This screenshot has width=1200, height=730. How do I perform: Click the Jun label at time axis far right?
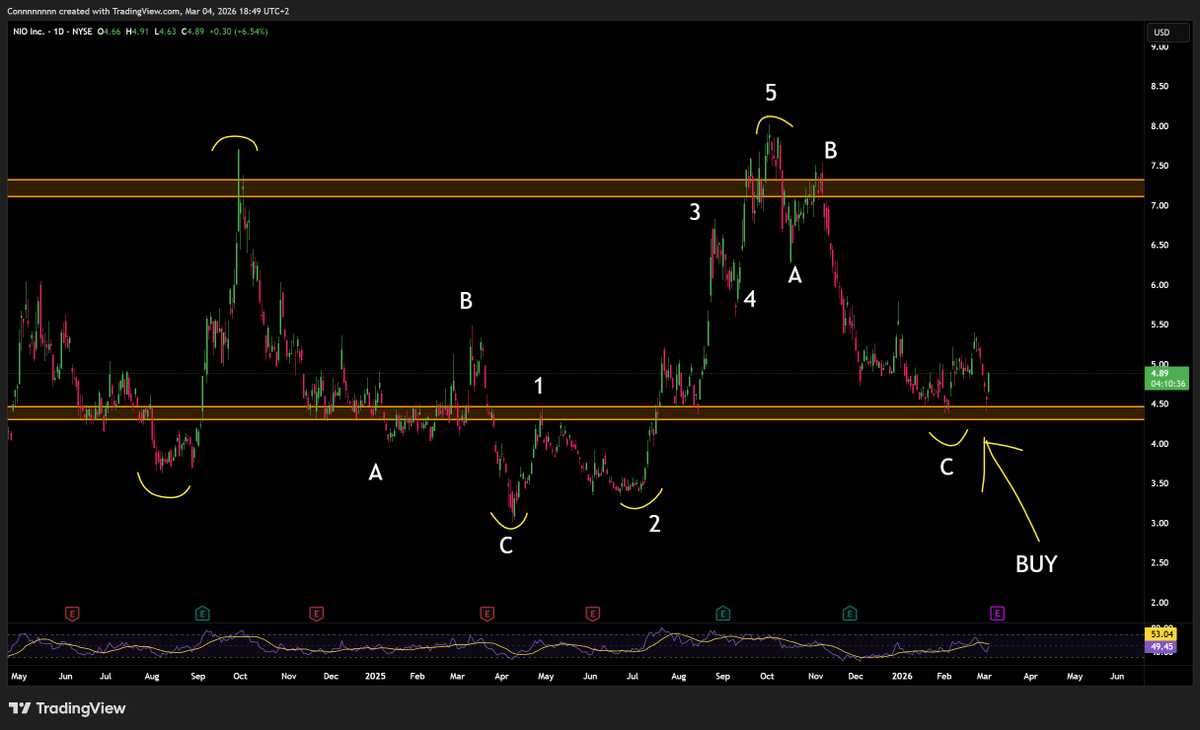pyautogui.click(x=1116, y=677)
